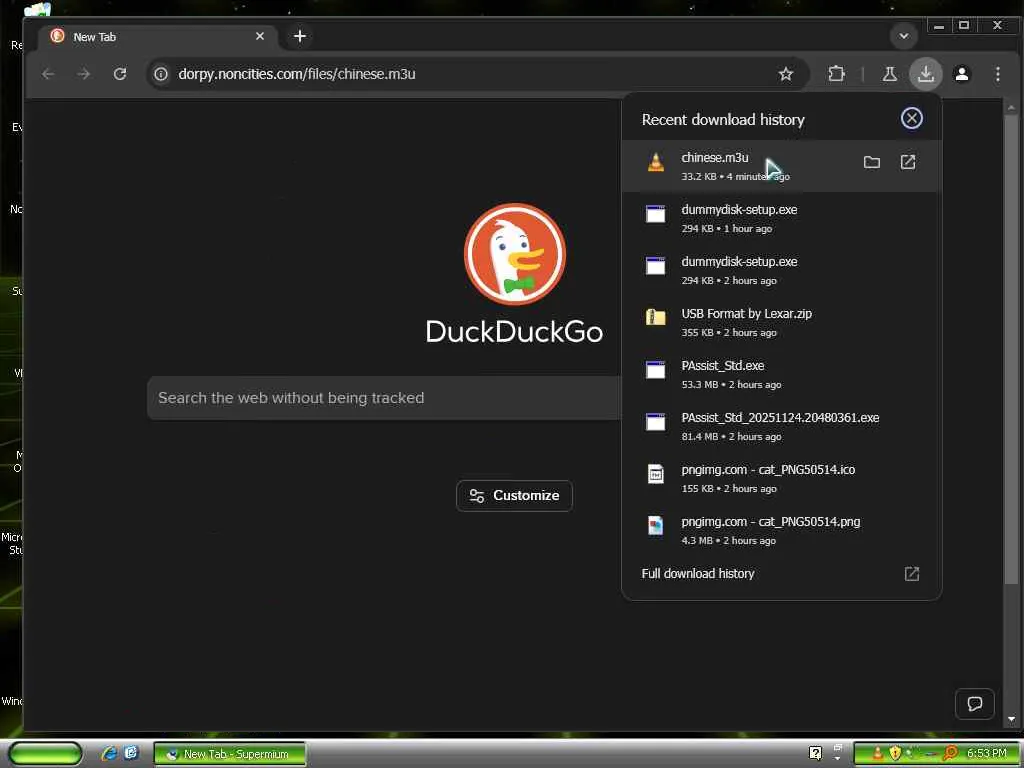Screen dimensions: 1024x768
Task: Open Full download history link
Action: pyautogui.click(x=697, y=573)
